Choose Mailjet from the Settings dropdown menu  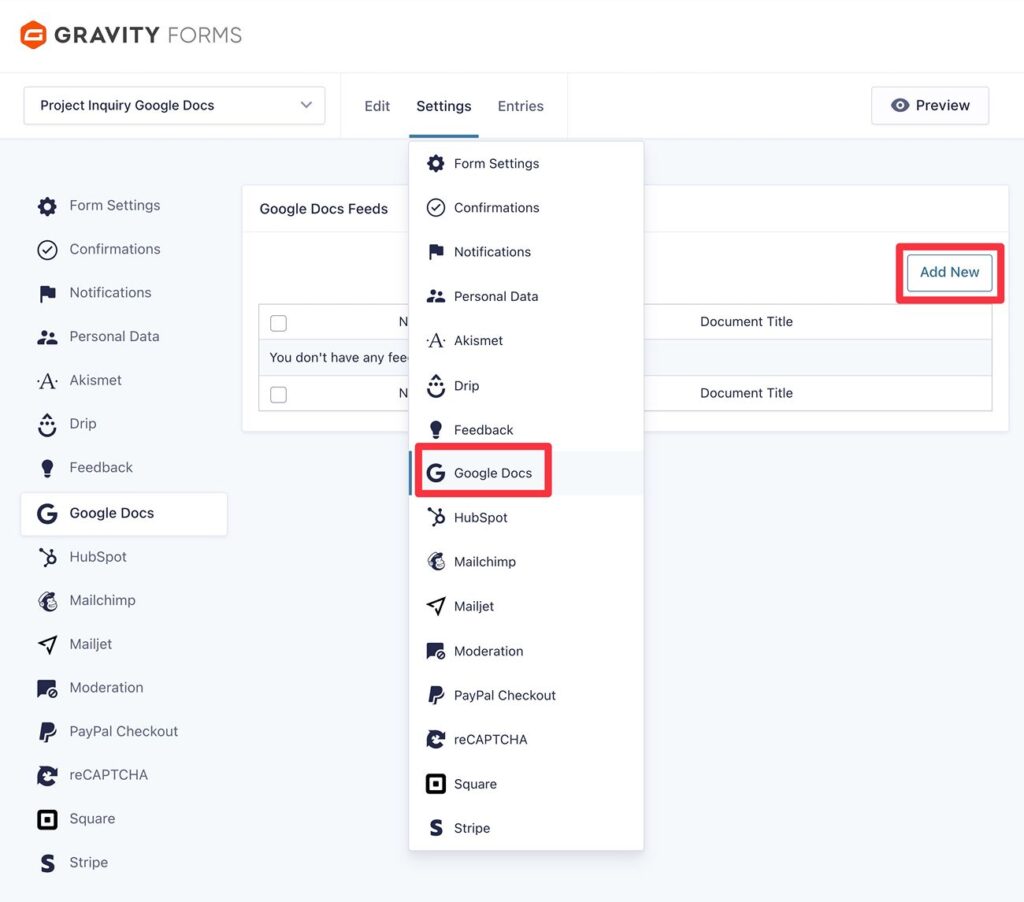[526, 606]
